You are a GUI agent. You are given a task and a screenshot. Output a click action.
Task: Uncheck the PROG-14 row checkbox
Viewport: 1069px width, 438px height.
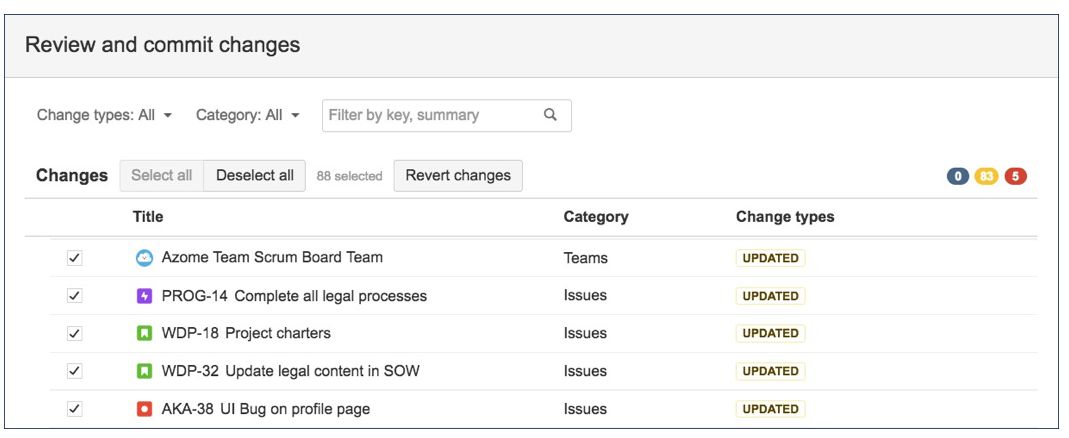74,296
